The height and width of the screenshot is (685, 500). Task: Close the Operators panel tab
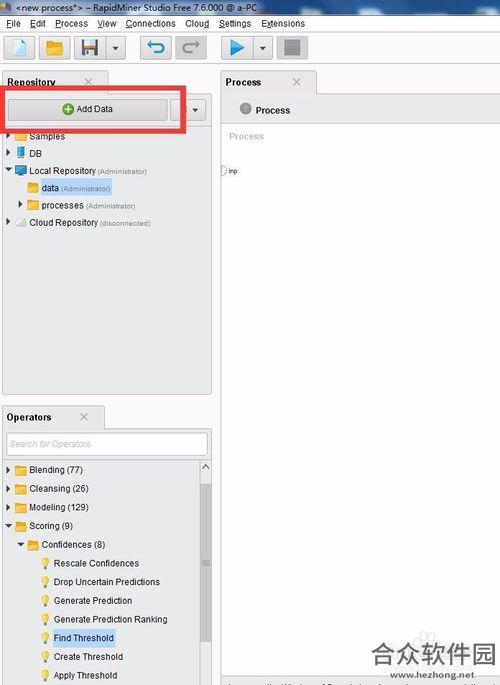[x=84, y=417]
